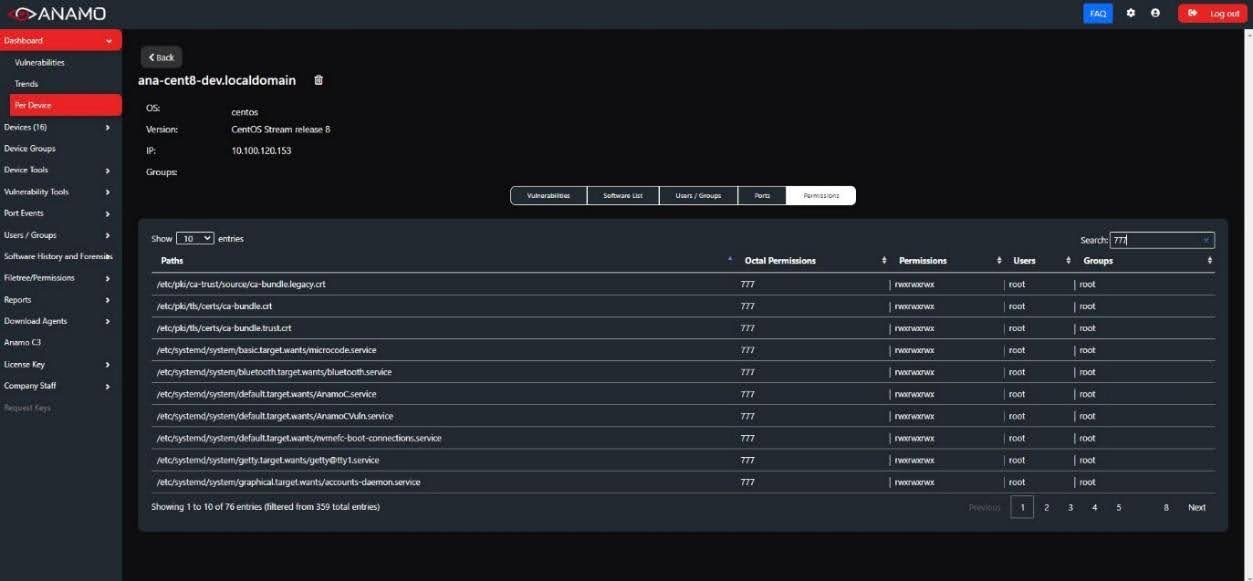
Task: Click the Log out button
Action: tap(1212, 14)
